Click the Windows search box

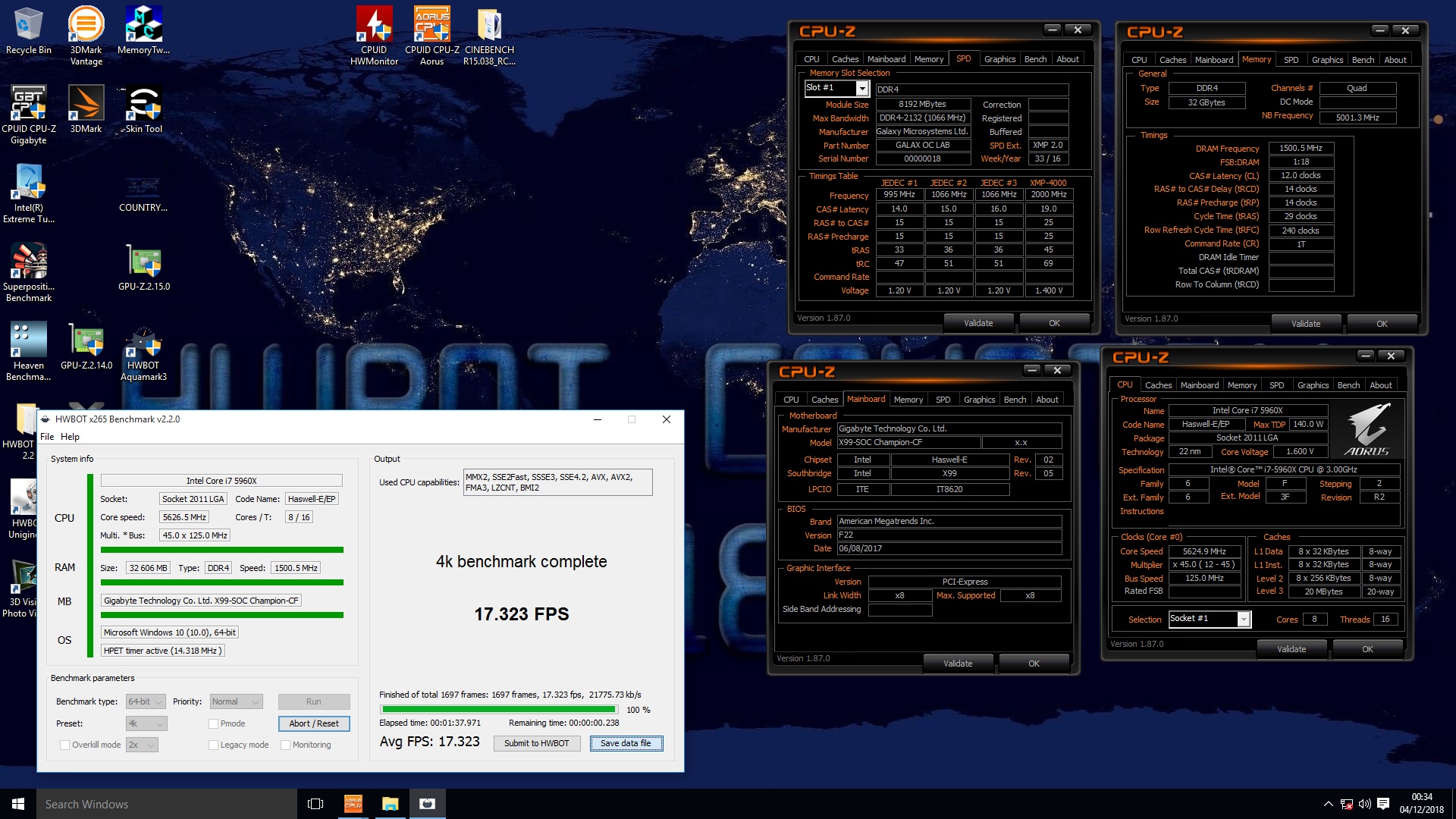[x=166, y=804]
